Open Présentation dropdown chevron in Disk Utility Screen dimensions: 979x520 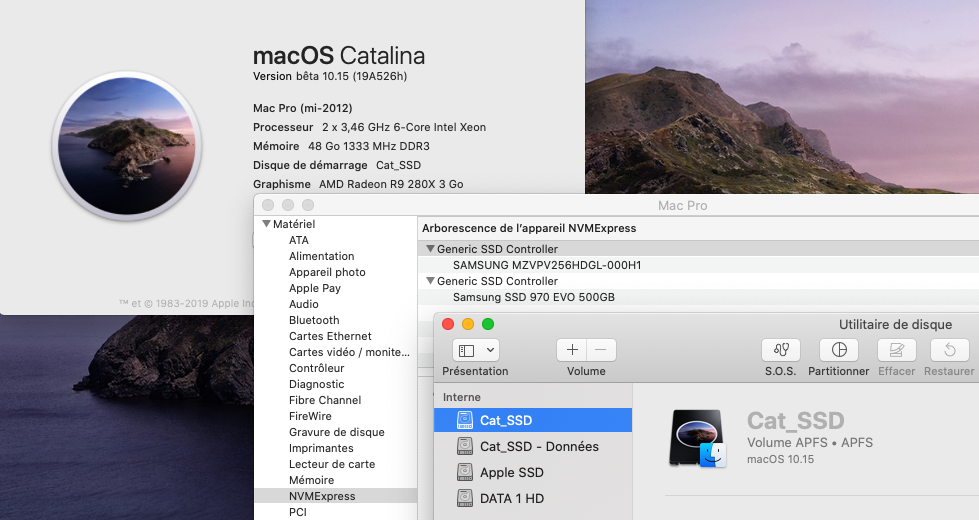(x=491, y=350)
